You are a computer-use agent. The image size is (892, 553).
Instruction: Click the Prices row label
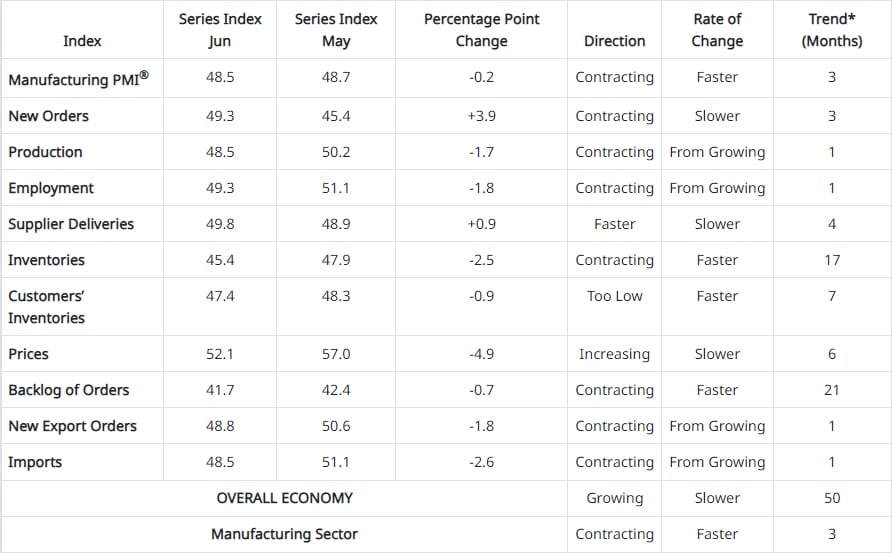(28, 354)
